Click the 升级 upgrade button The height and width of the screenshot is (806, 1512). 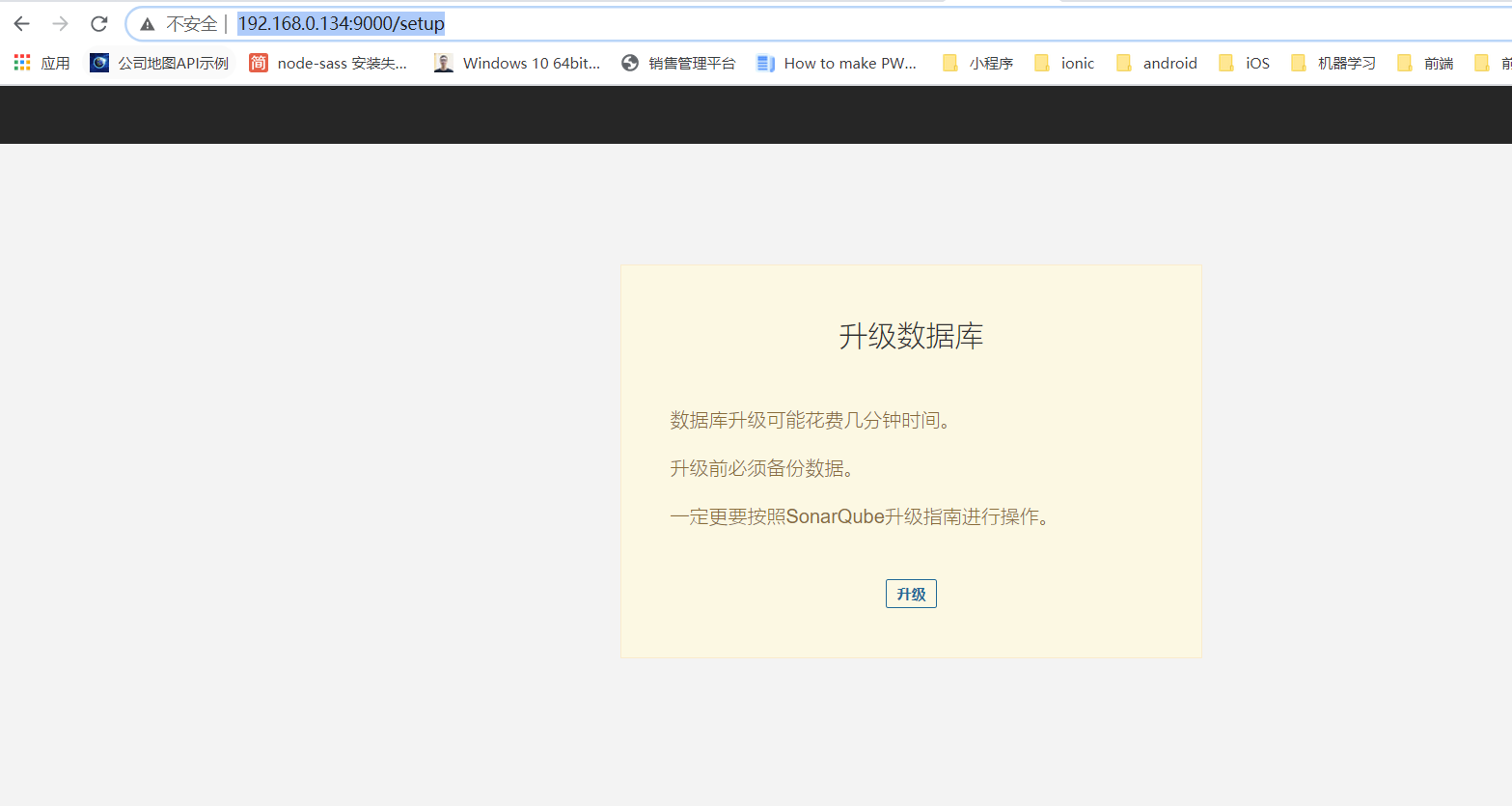[911, 594]
